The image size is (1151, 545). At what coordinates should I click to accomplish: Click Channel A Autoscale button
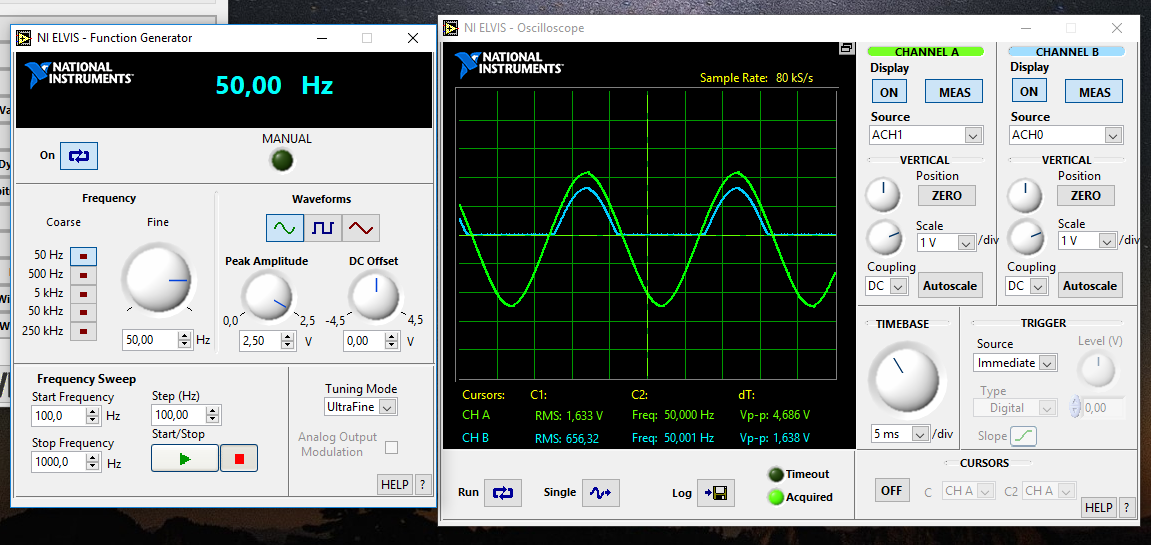(x=950, y=285)
